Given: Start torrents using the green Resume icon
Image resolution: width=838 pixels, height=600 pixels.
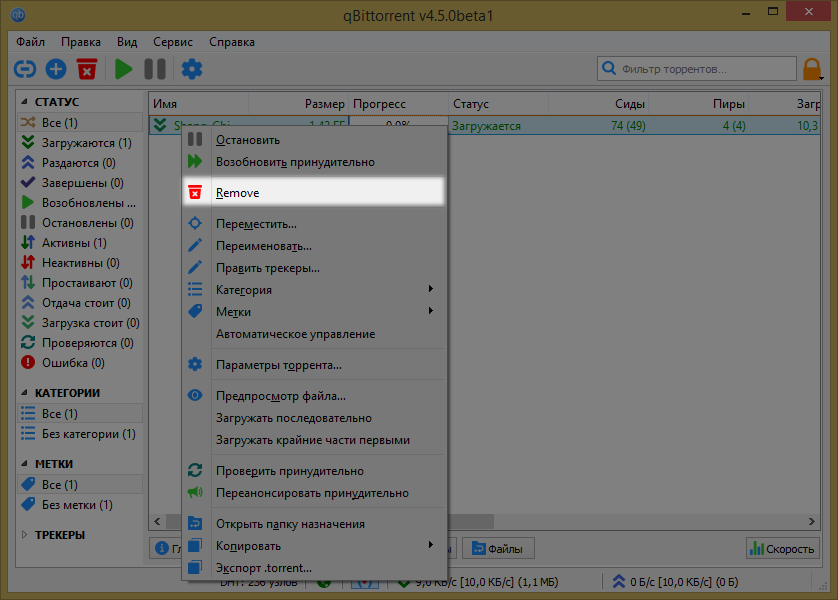Looking at the screenshot, I should pos(122,69).
